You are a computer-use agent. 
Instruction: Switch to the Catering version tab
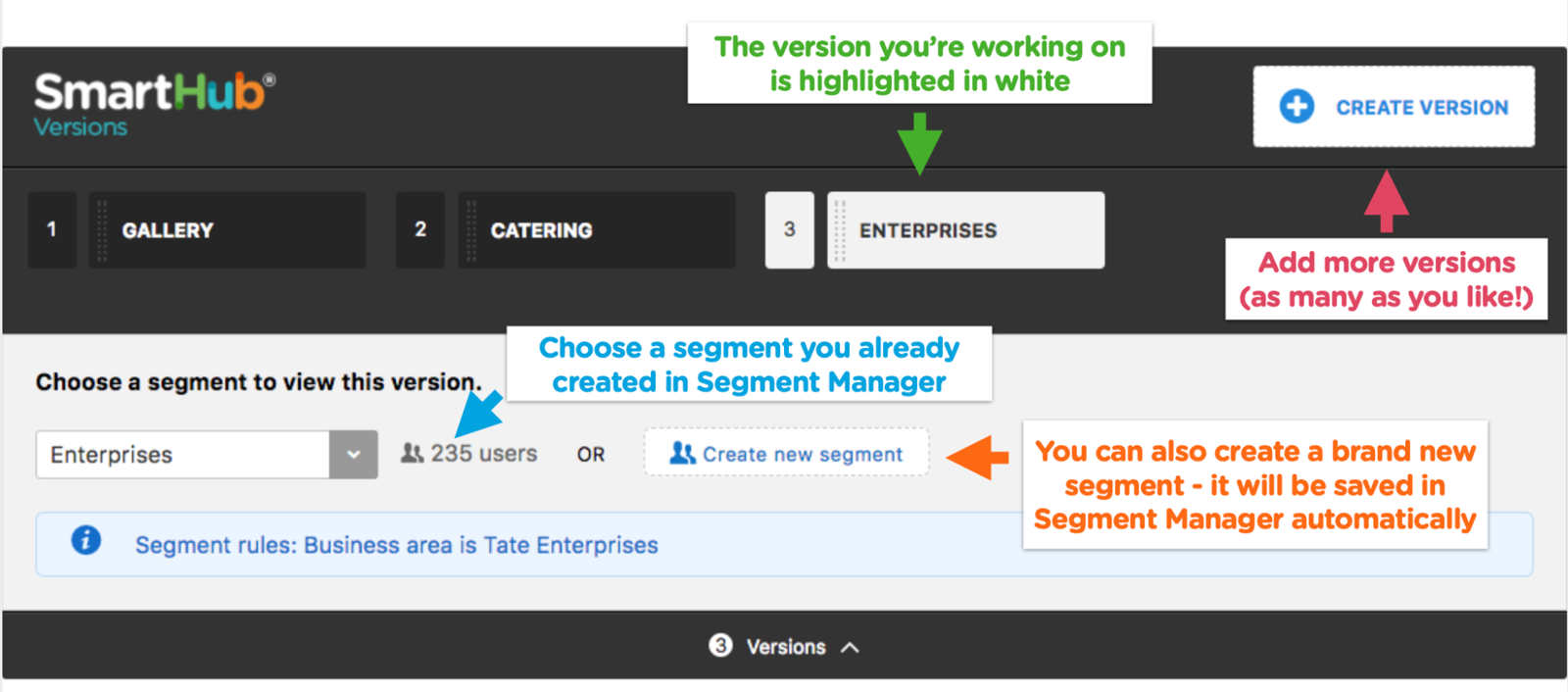[x=596, y=230]
